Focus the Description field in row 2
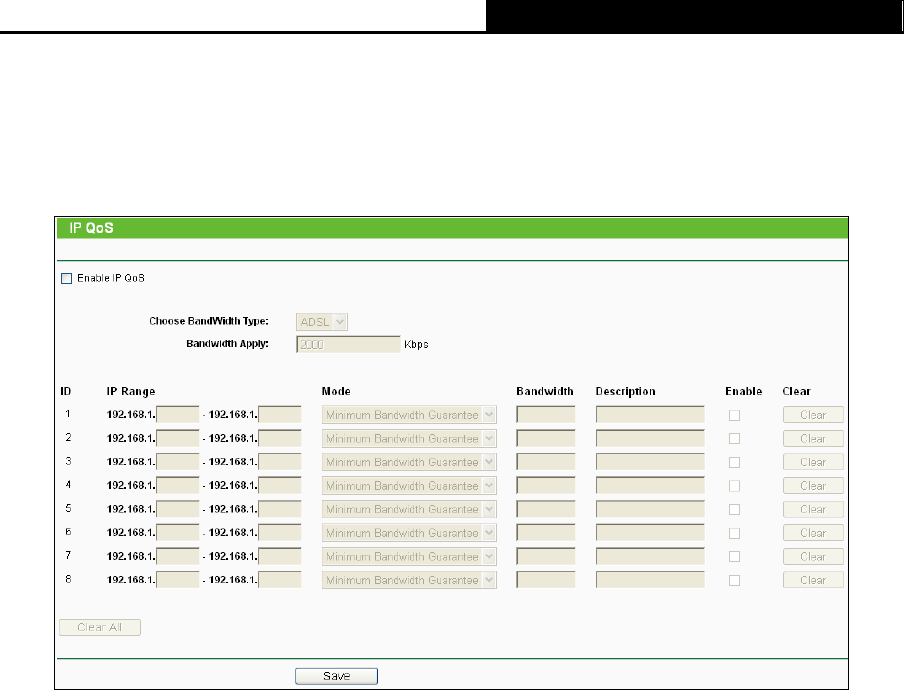904x690 pixels. (650, 438)
